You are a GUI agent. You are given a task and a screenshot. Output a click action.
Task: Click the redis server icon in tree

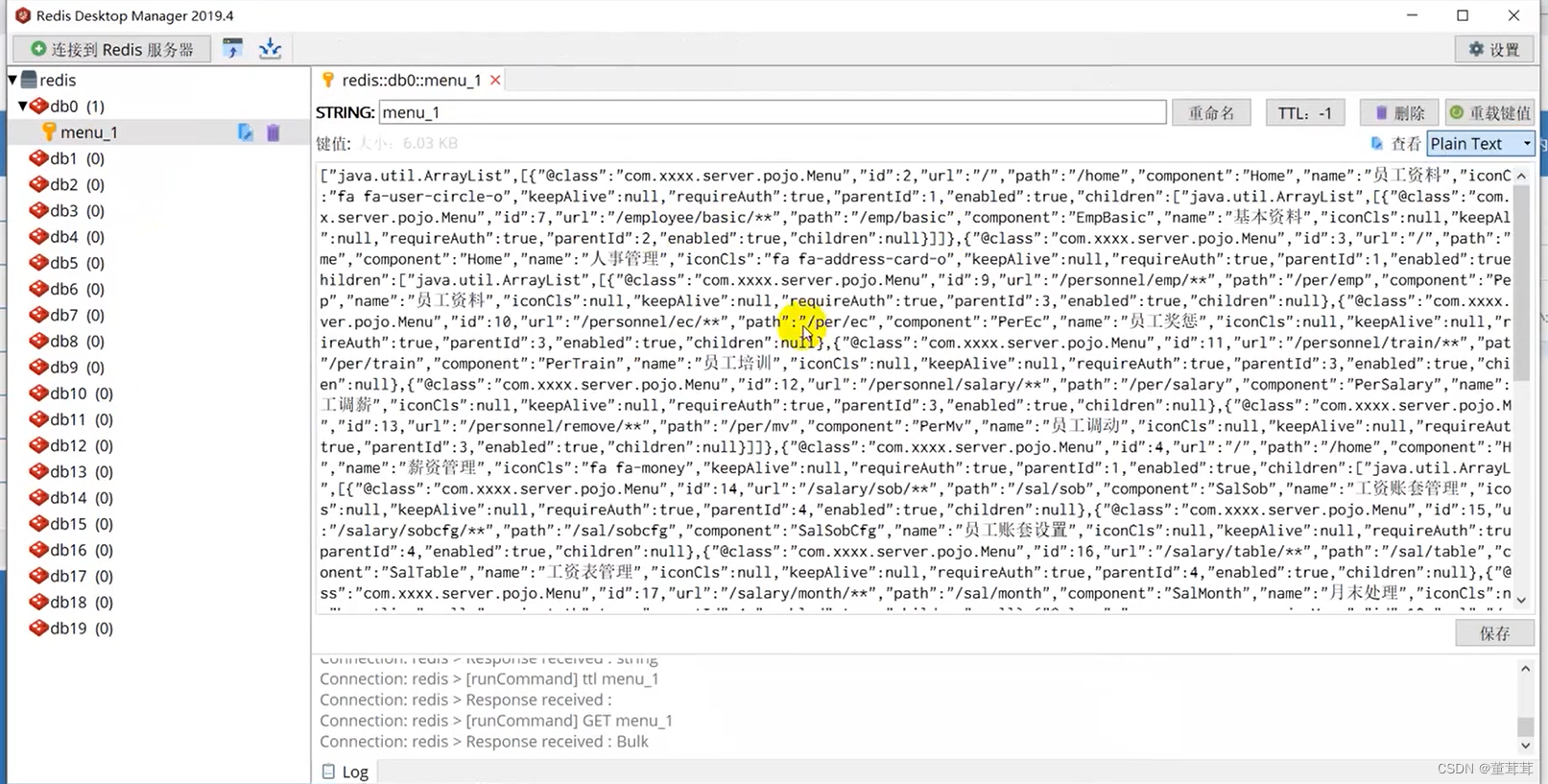tap(29, 80)
